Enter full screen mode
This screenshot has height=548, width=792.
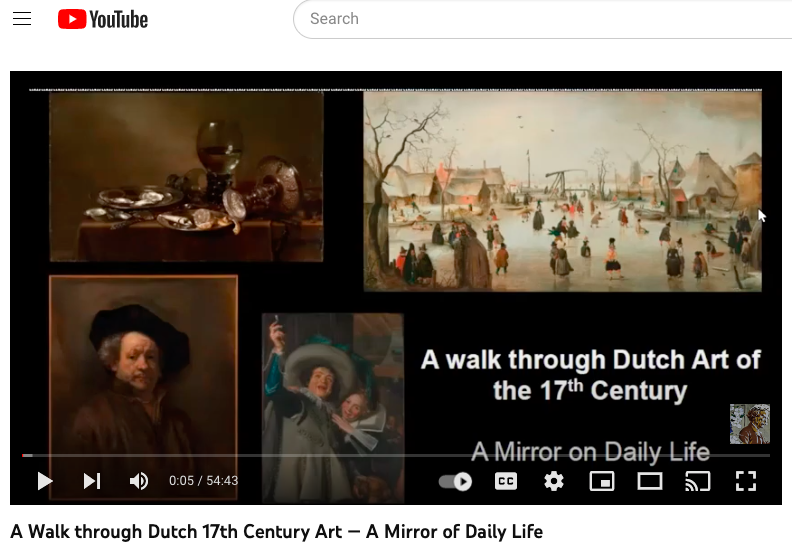[746, 481]
